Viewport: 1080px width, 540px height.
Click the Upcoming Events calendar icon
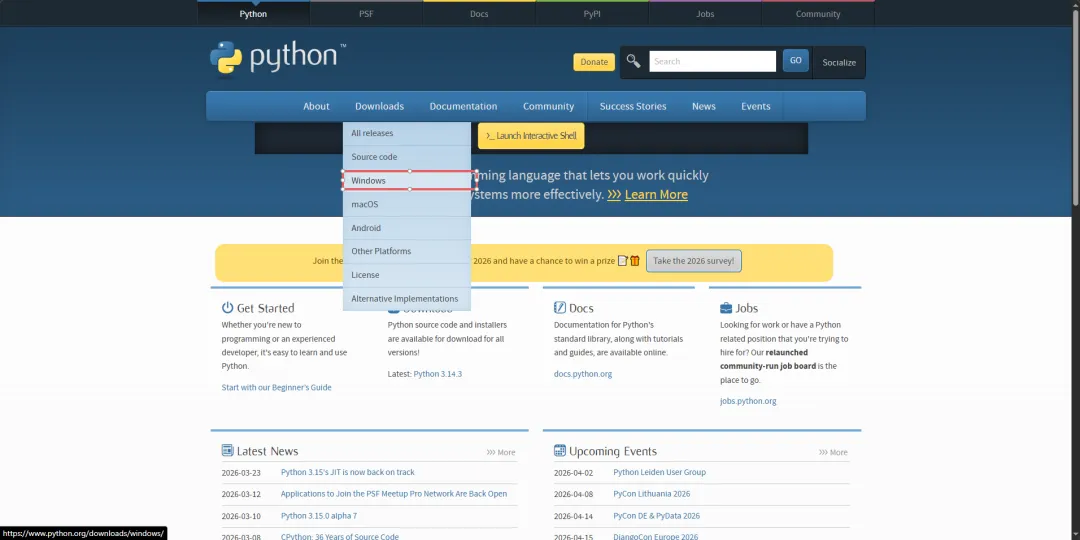click(560, 450)
